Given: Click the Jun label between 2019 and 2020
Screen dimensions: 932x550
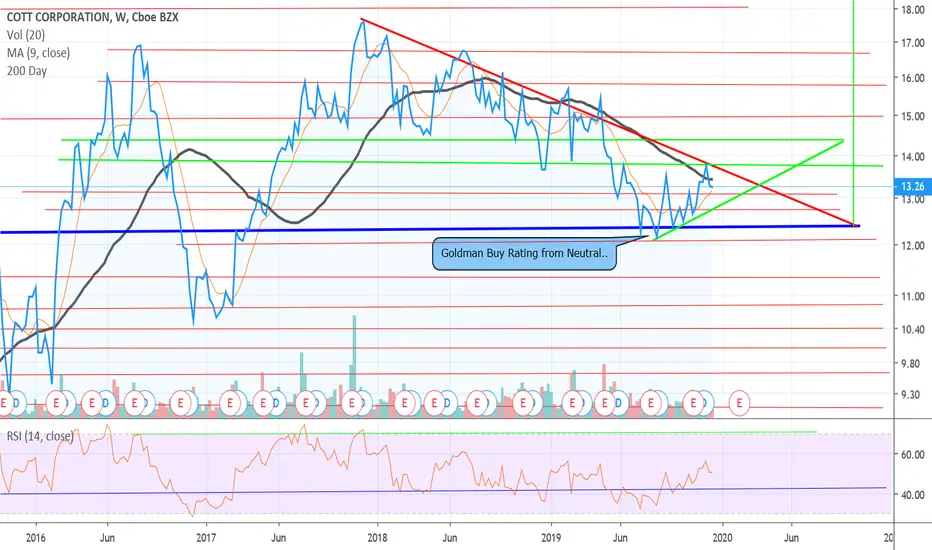Looking at the screenshot, I should tap(620, 538).
